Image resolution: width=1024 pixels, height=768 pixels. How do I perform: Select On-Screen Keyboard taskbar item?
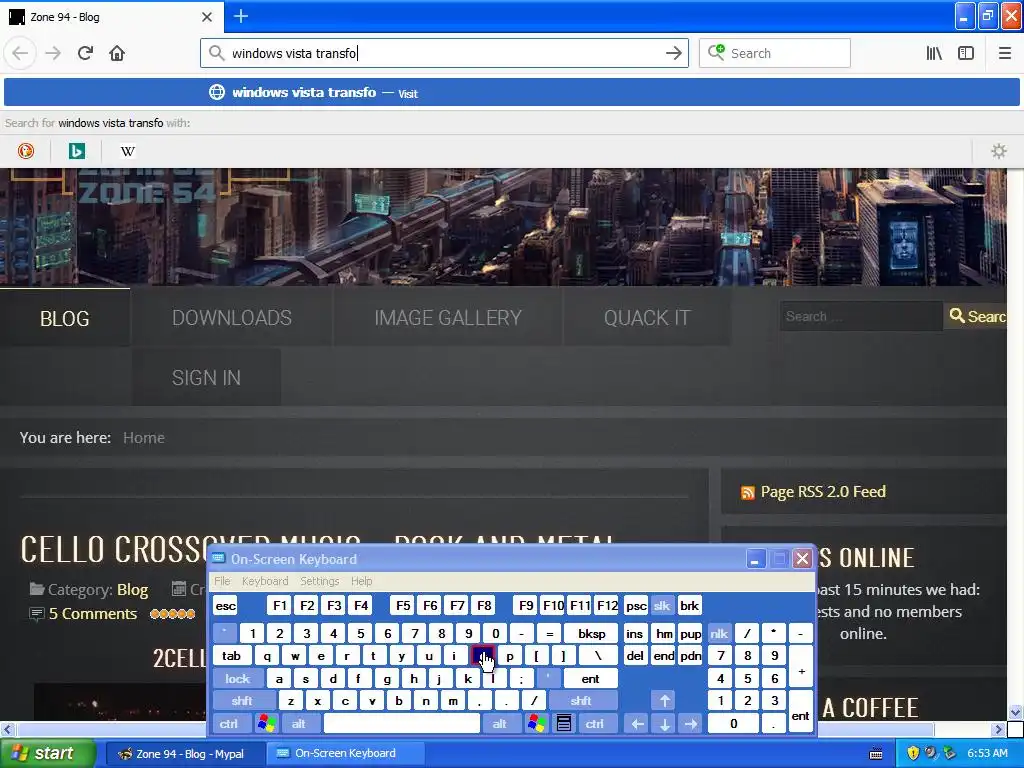pyautogui.click(x=344, y=754)
